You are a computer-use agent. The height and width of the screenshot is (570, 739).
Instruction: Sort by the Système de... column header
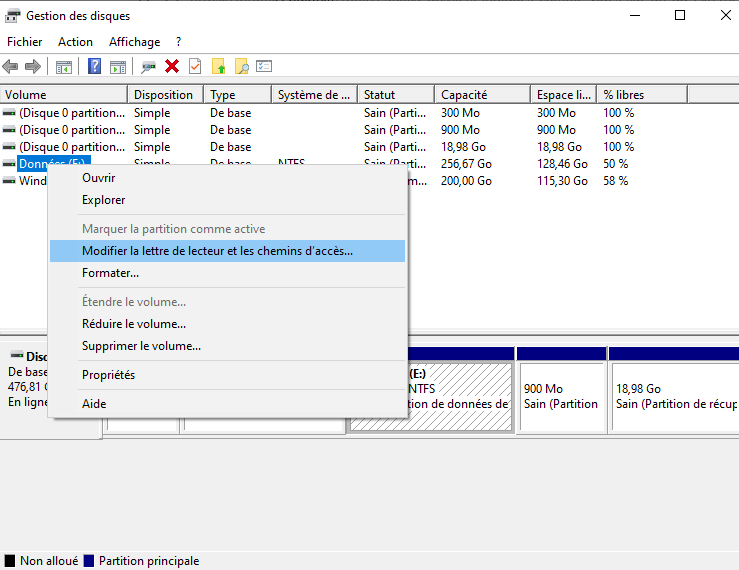(314, 95)
